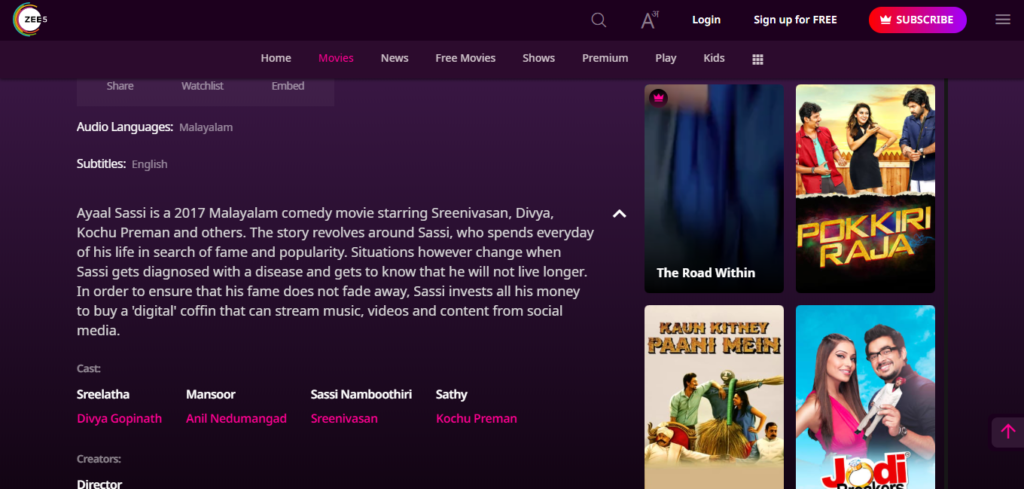Click the Director label
Image resolution: width=1024 pixels, height=489 pixels.
click(99, 484)
